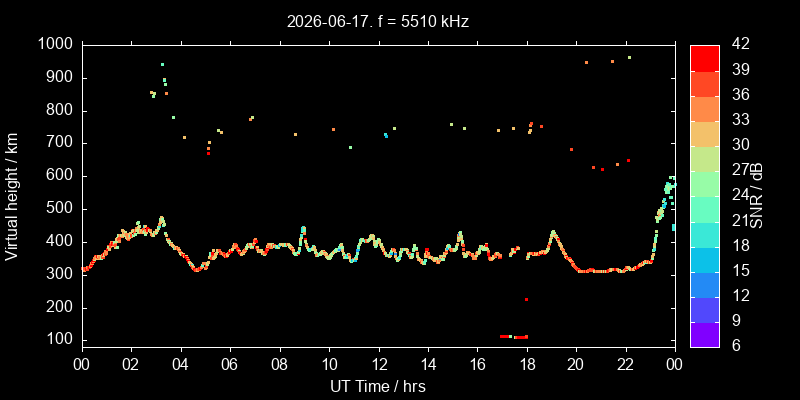
Task: Click the 500 tick label on height axis
Action: click(62, 209)
